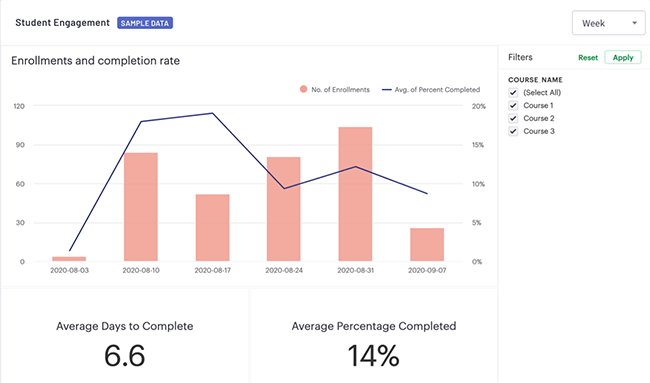Uncheck the Course 2 checkbox
Screen dimensions: 650x383
(x=513, y=118)
